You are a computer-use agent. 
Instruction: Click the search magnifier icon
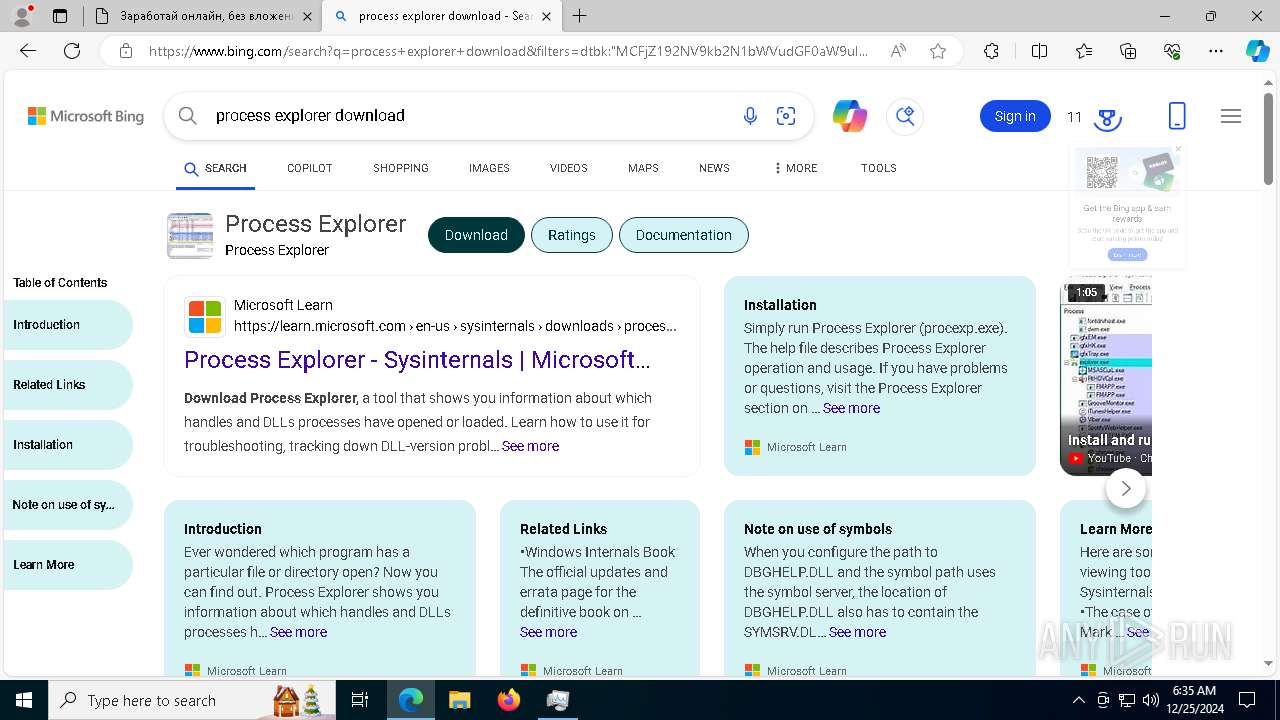(188, 116)
